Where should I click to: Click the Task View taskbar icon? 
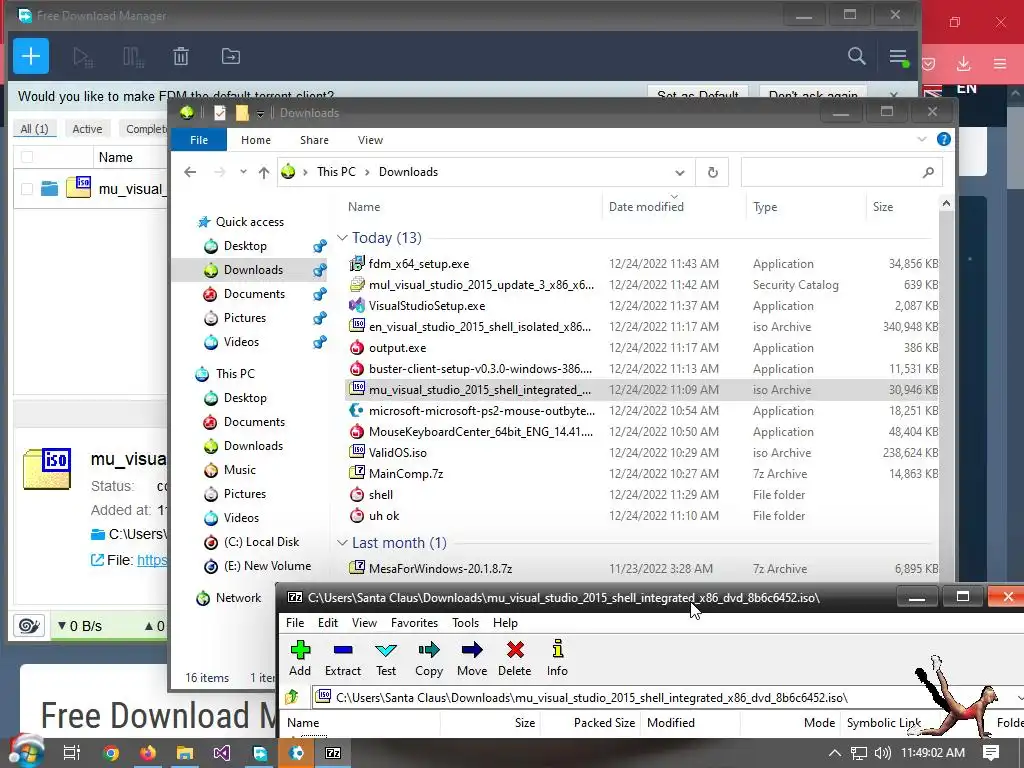click(72, 753)
